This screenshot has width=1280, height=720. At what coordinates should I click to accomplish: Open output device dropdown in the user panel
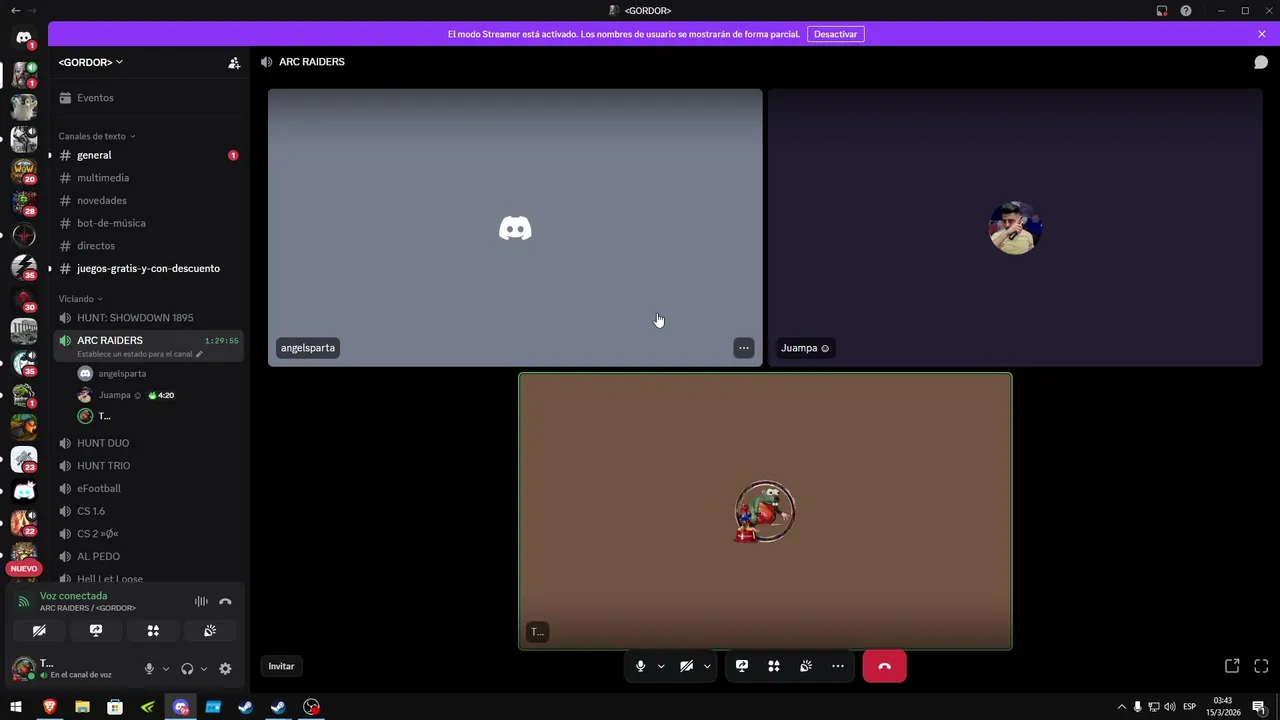point(204,669)
